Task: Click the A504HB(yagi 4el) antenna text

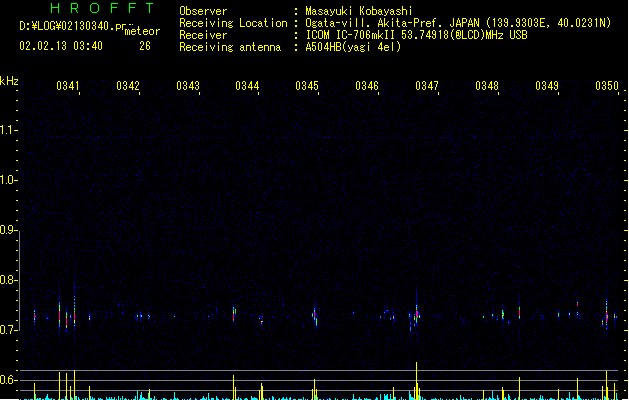Action: point(353,47)
